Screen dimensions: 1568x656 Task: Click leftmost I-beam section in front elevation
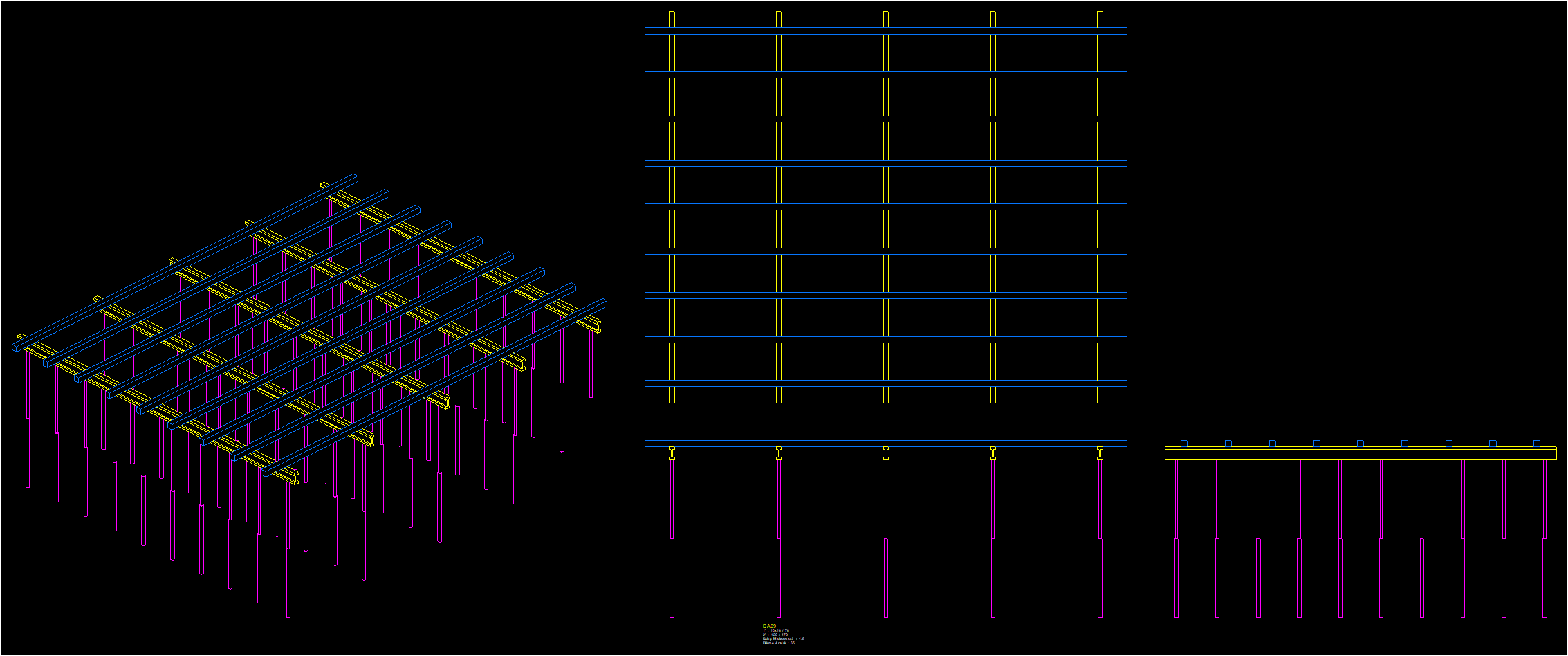pyautogui.click(x=672, y=453)
